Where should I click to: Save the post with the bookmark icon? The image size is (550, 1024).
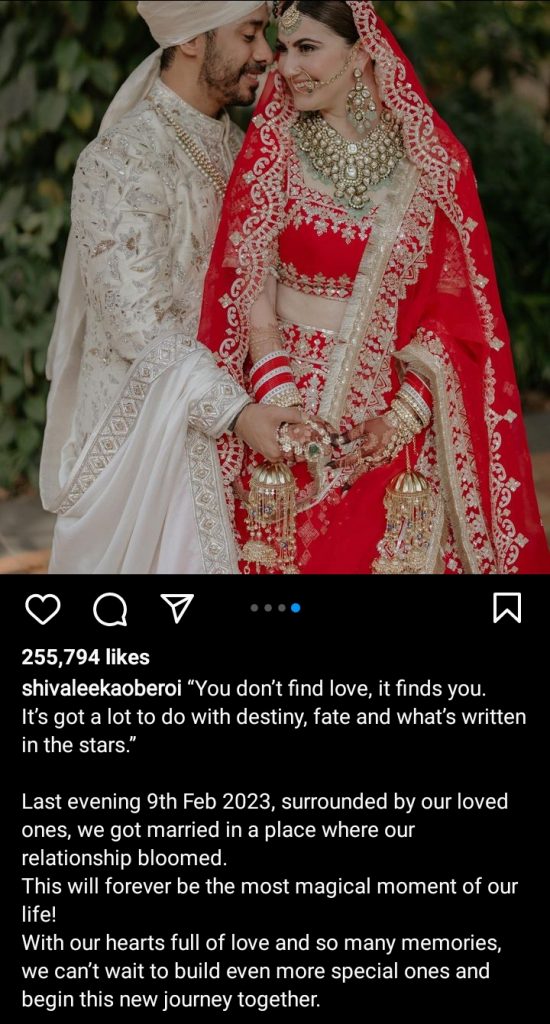tap(506, 608)
